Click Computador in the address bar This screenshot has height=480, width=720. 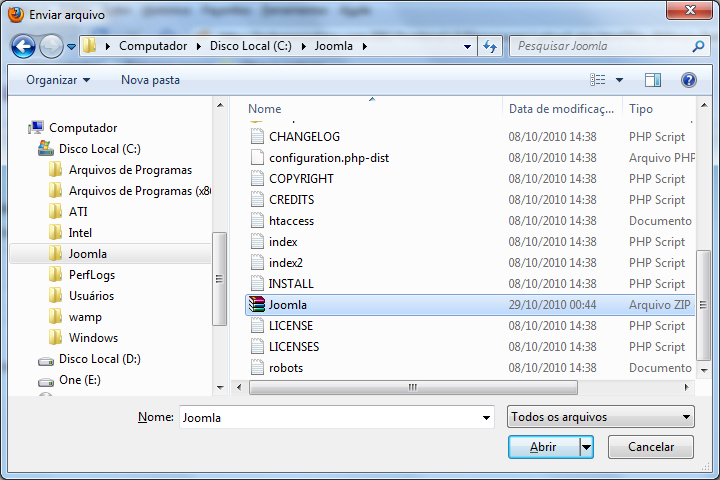click(x=153, y=46)
